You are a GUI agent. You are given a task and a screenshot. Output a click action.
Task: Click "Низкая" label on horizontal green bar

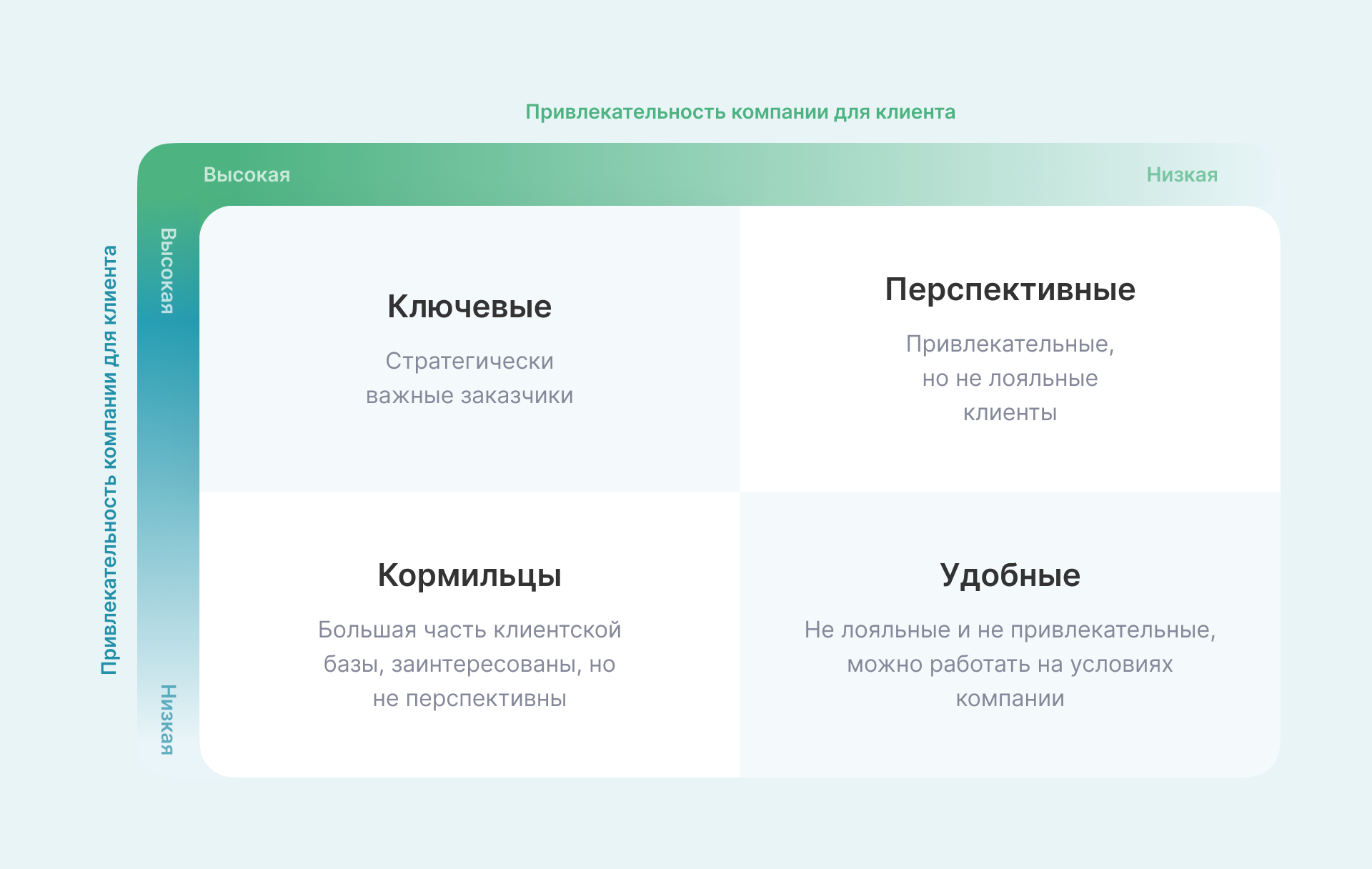tap(1182, 174)
